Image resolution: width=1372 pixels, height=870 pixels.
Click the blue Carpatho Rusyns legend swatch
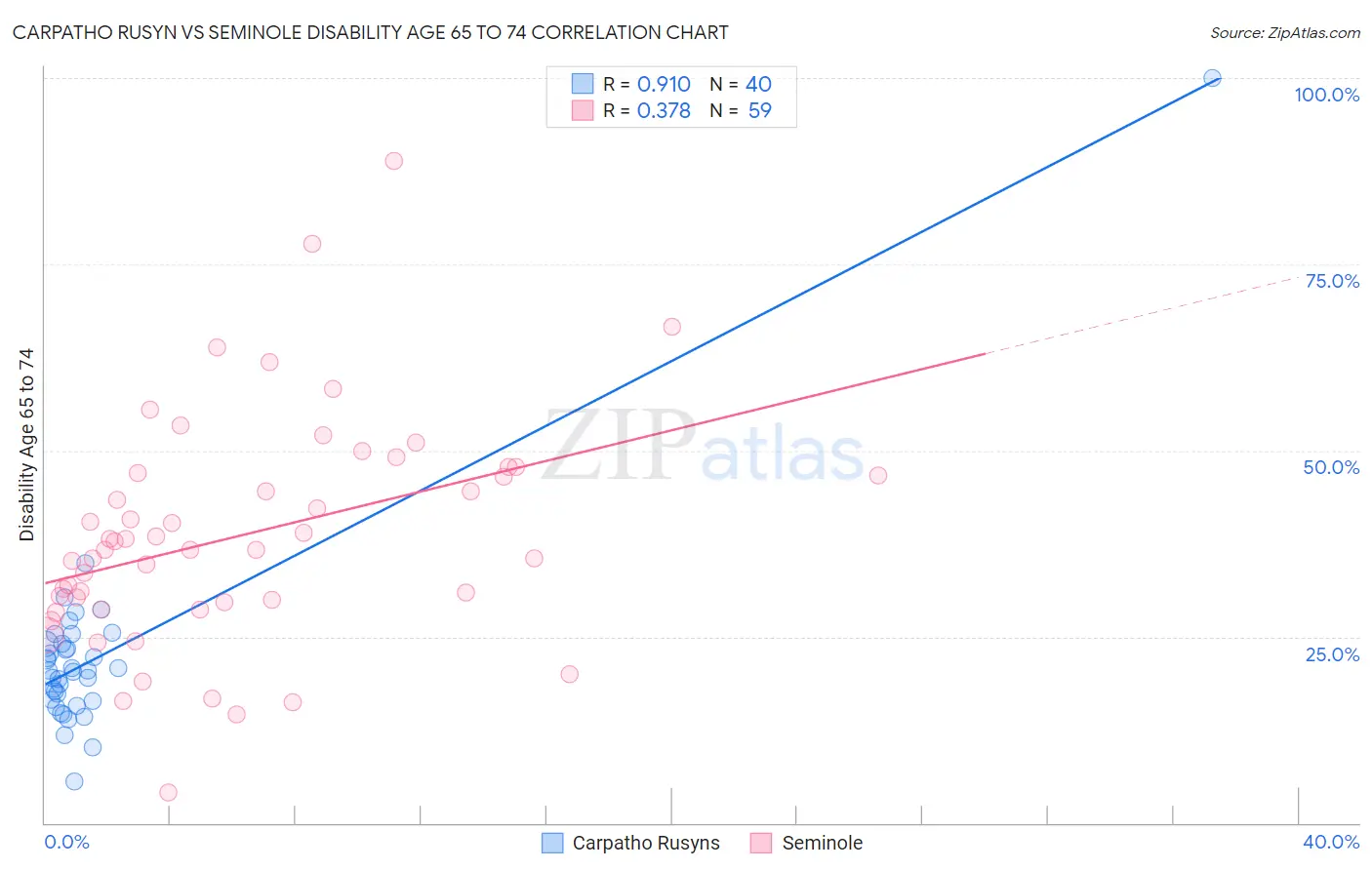coord(552,843)
